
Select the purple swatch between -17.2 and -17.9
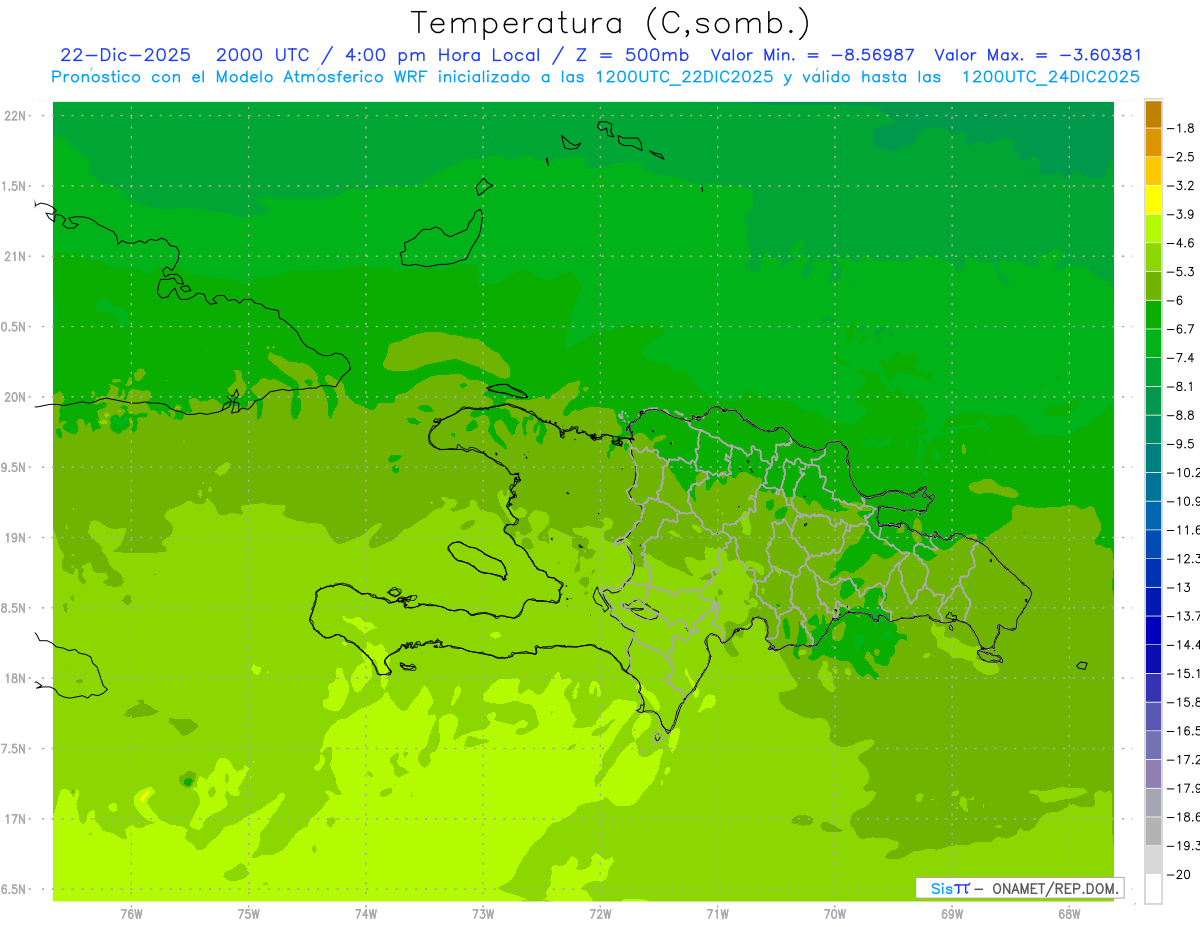pyautogui.click(x=1153, y=773)
